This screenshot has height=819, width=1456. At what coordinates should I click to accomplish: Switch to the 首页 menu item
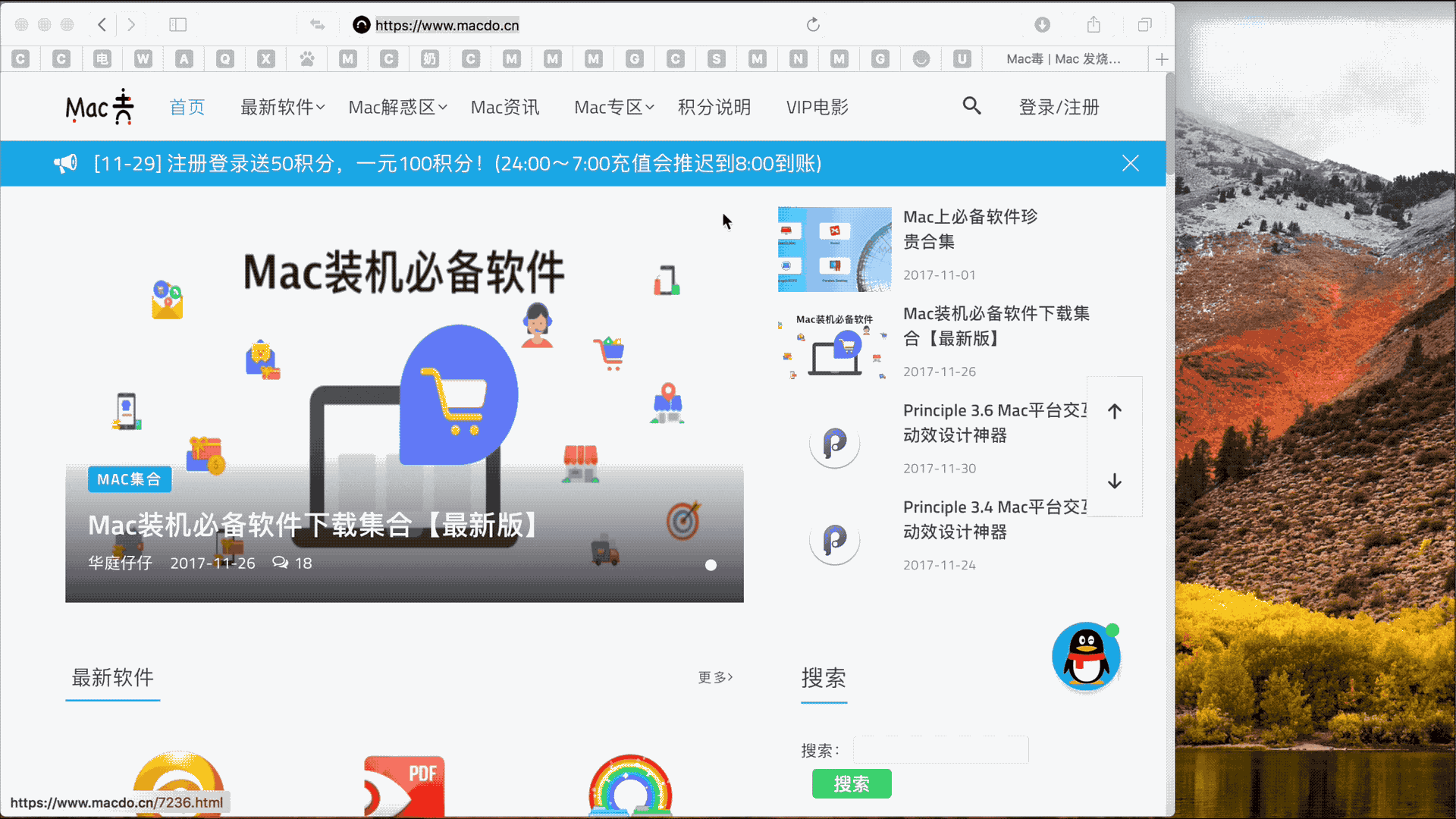pos(187,107)
